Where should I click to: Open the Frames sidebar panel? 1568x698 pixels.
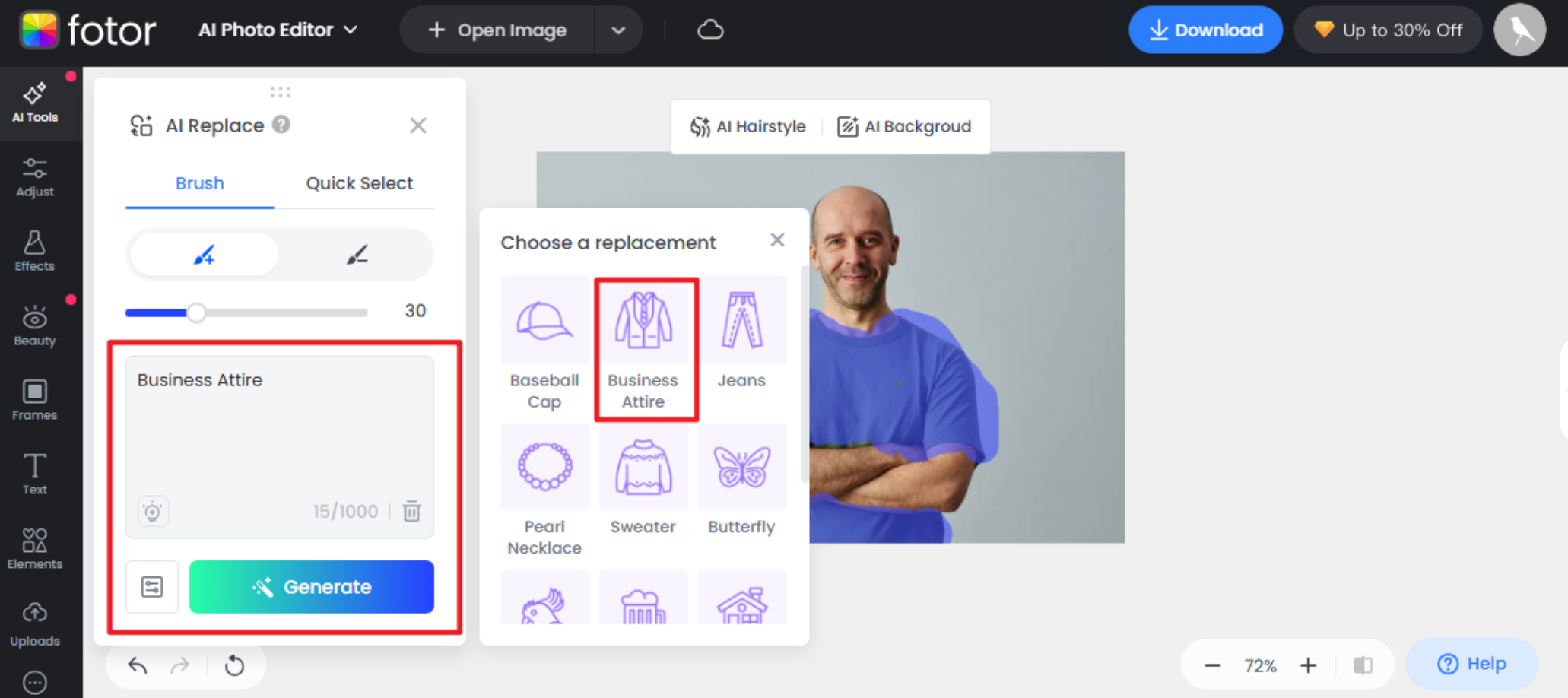[35, 401]
